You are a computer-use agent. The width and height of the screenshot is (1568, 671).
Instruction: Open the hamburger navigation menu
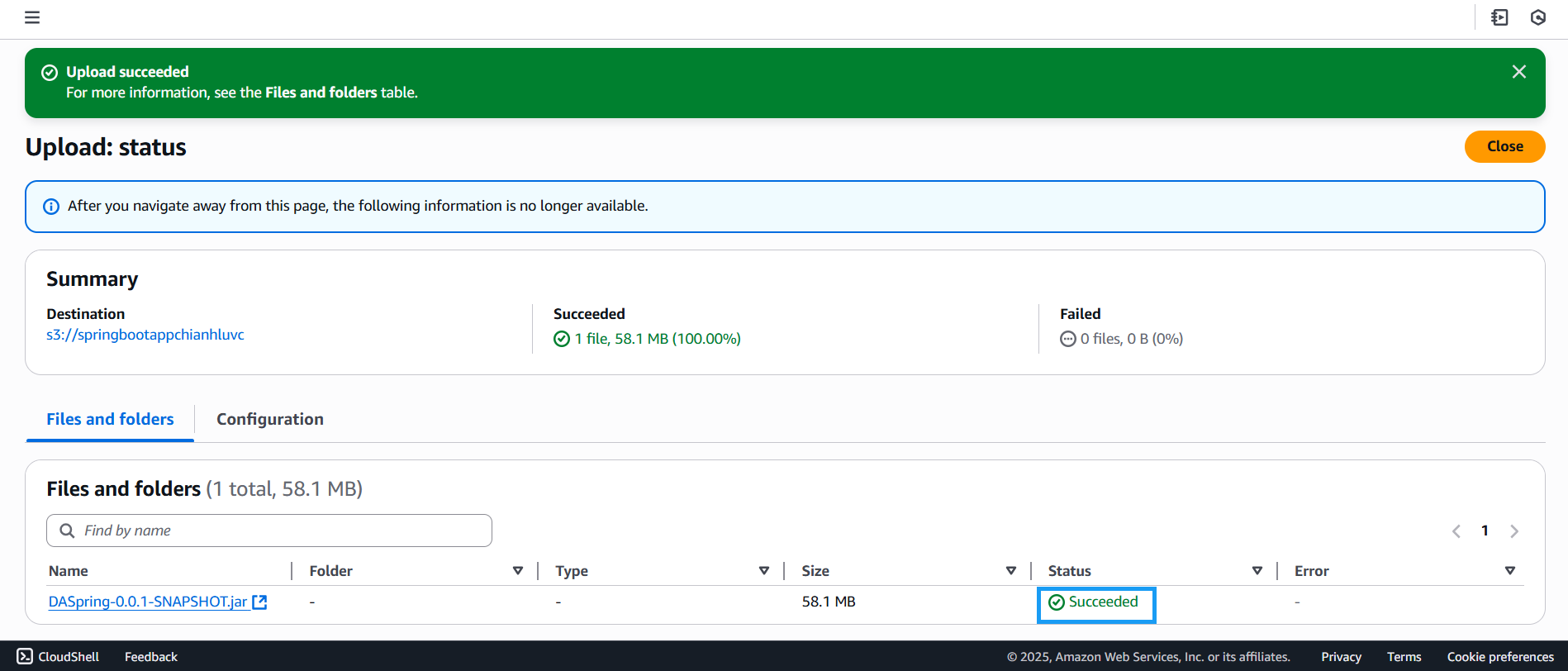click(32, 17)
